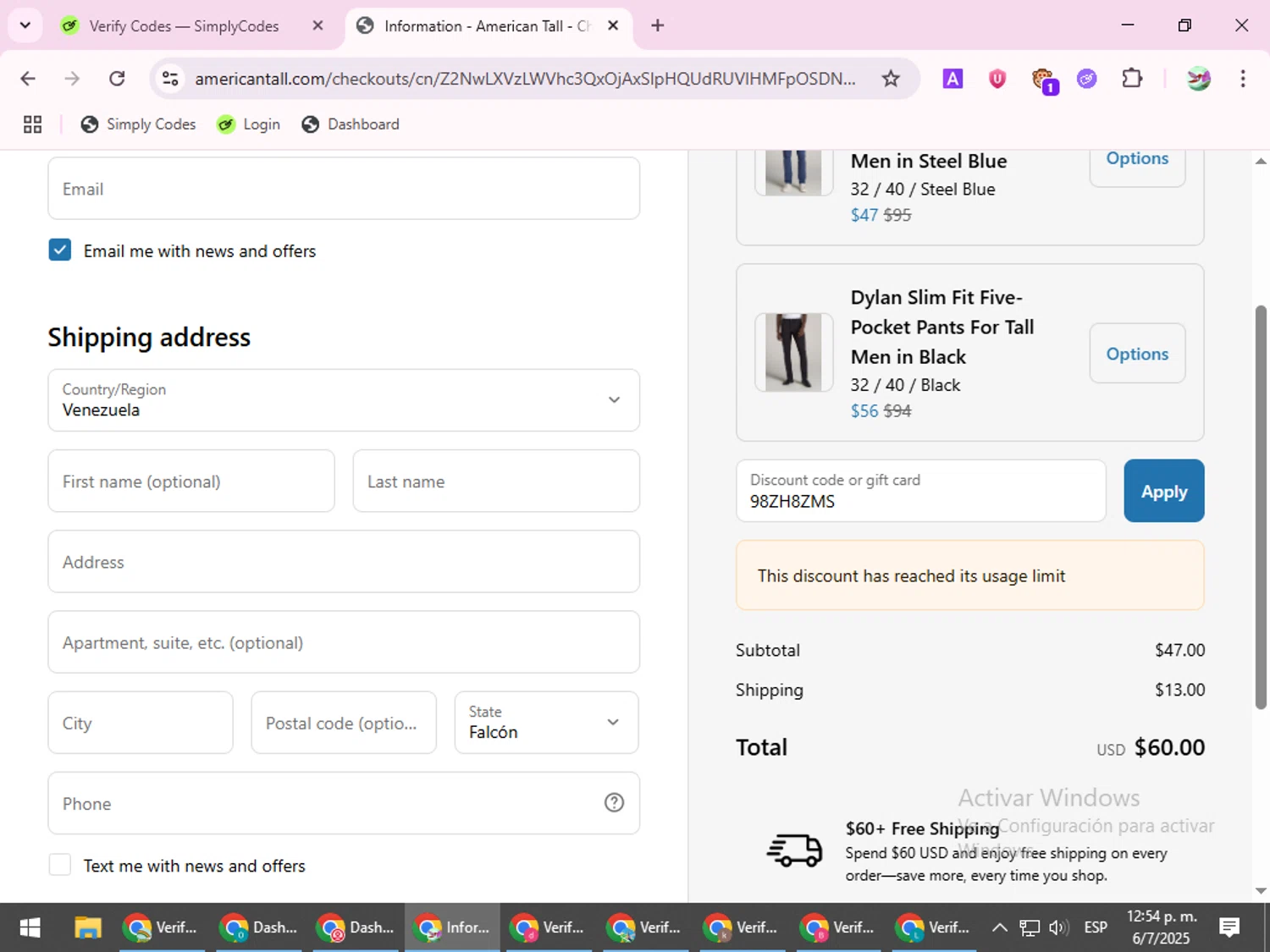Click the phone field help icon
Screen dimensions: 1270x952
[x=614, y=803]
